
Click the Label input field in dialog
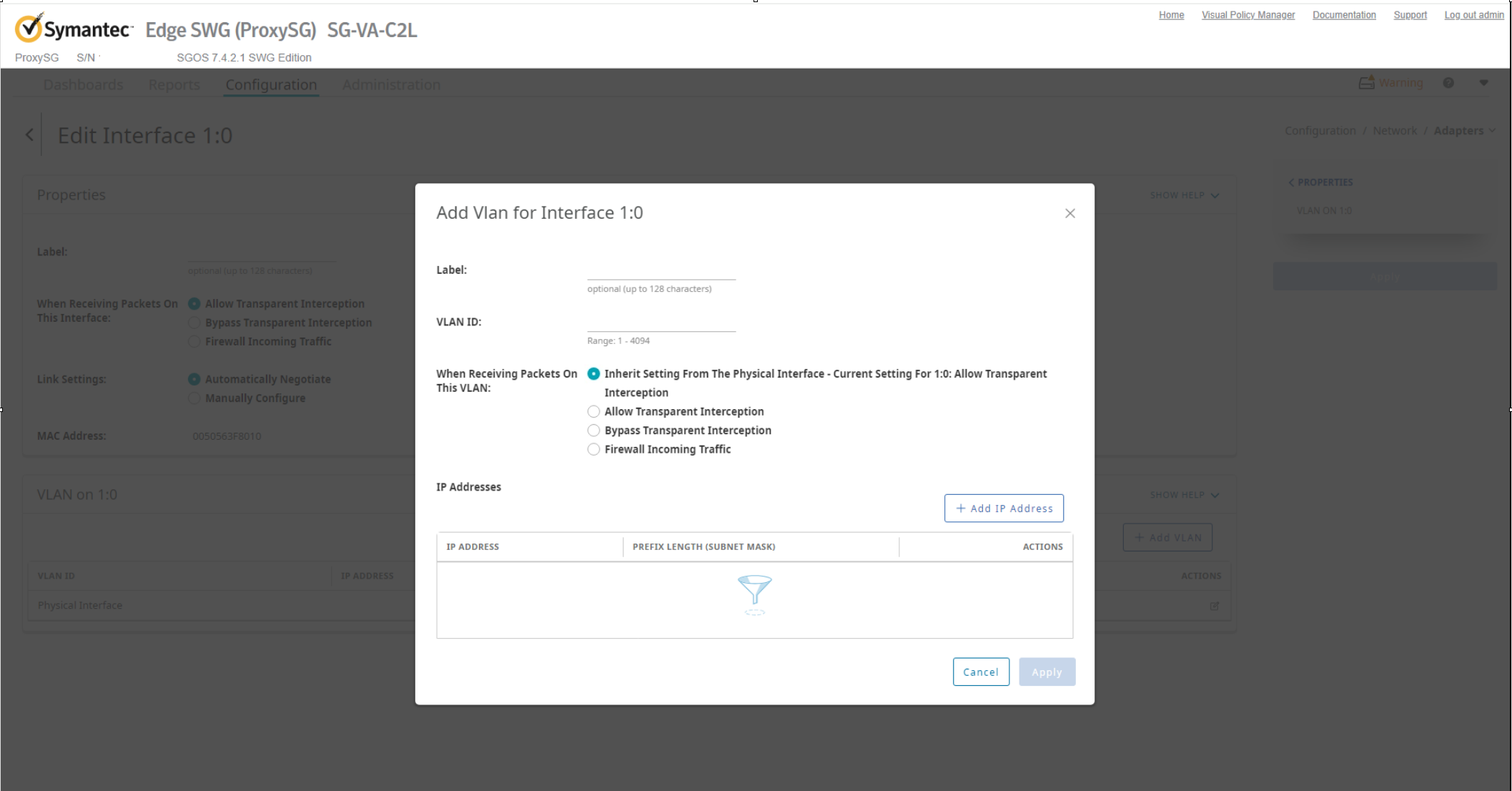click(x=661, y=270)
